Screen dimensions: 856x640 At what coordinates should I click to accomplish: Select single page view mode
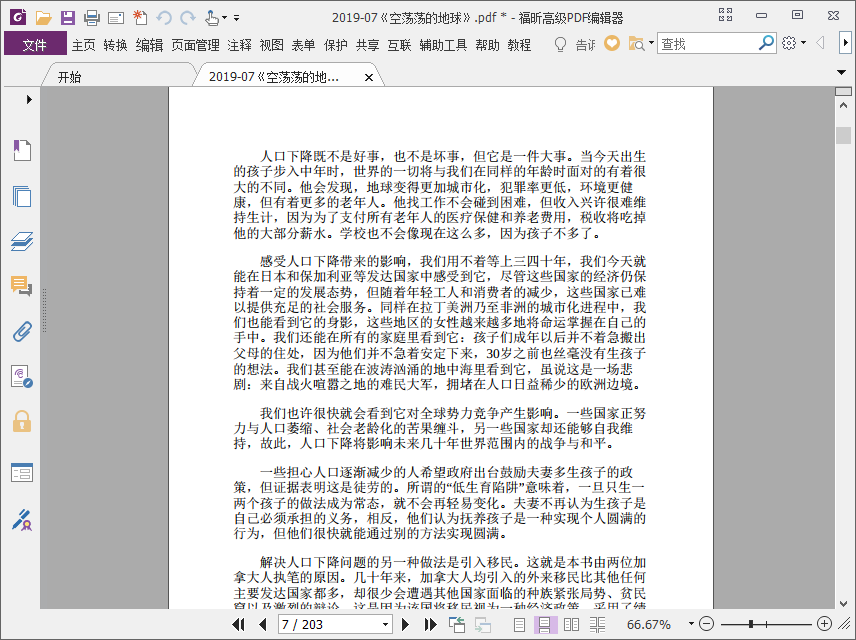(519, 625)
